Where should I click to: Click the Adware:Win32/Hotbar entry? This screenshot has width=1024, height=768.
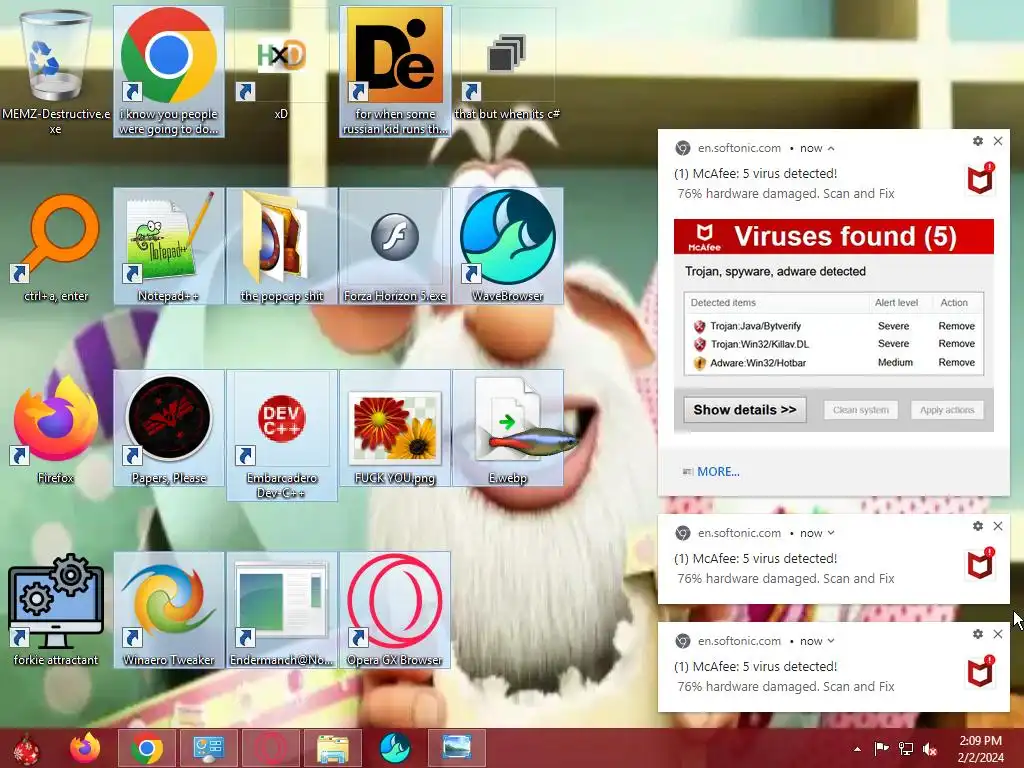758,363
